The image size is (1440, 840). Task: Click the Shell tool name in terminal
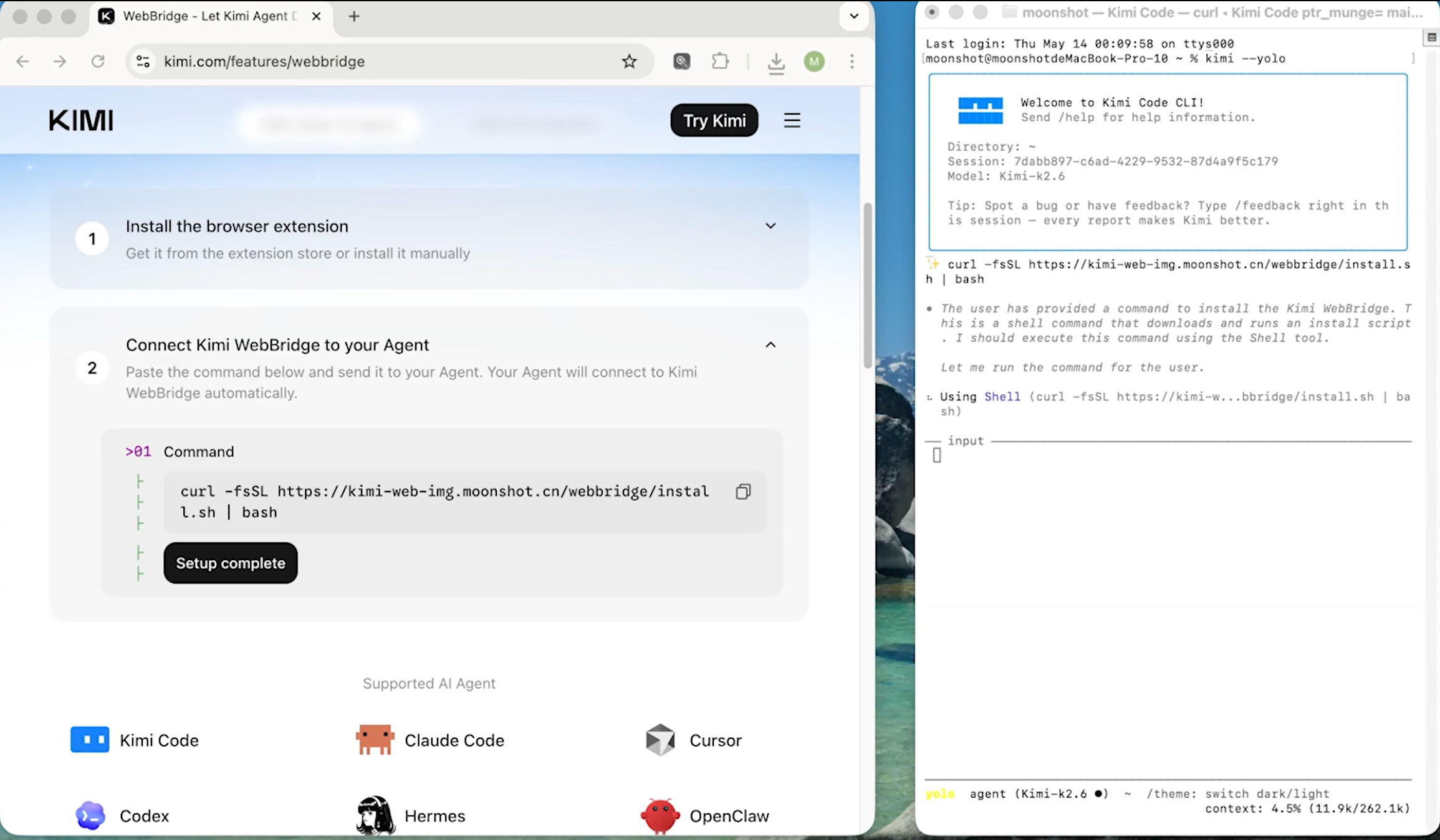tap(1002, 396)
